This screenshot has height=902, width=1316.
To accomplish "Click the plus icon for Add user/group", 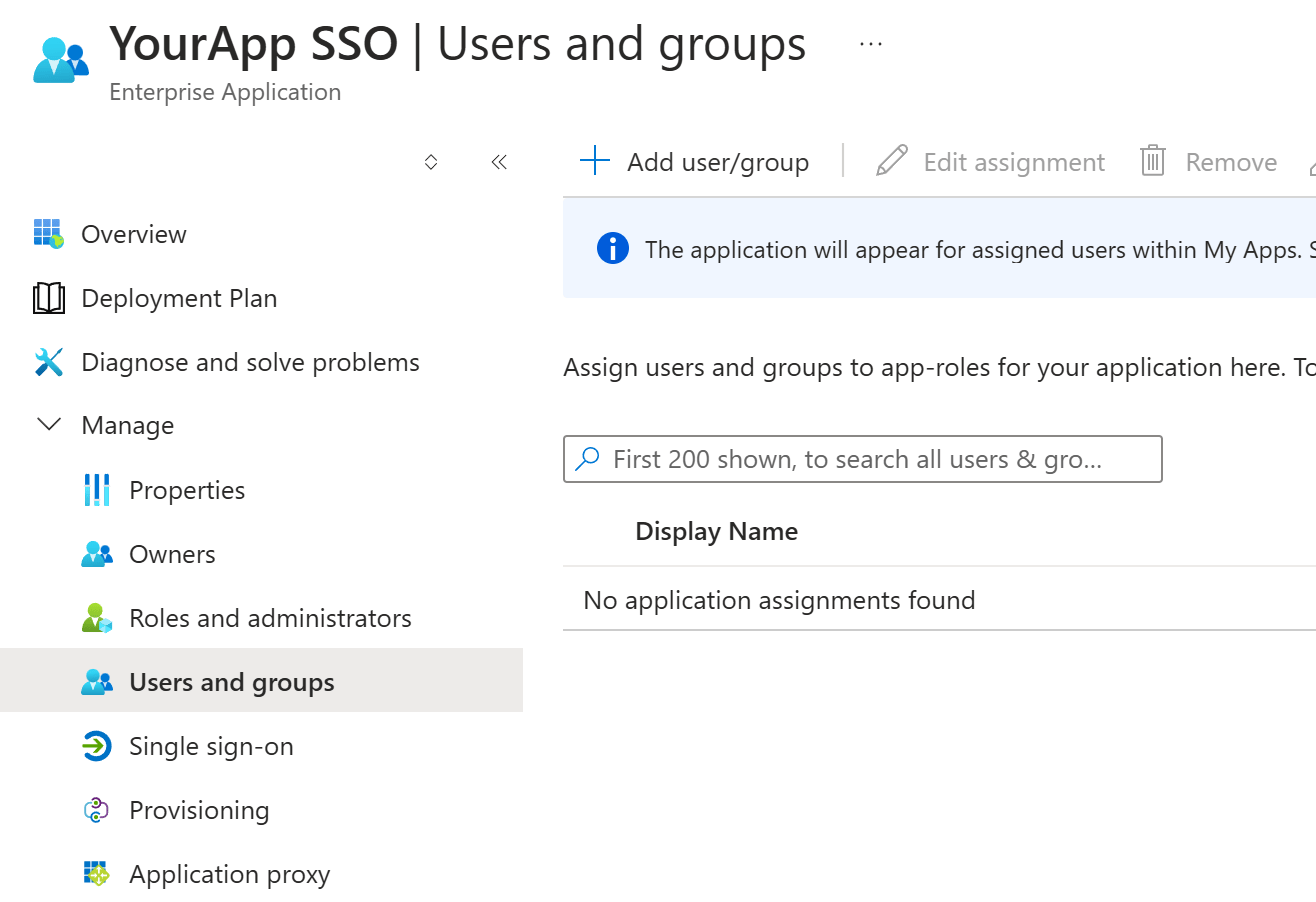I will coord(595,161).
